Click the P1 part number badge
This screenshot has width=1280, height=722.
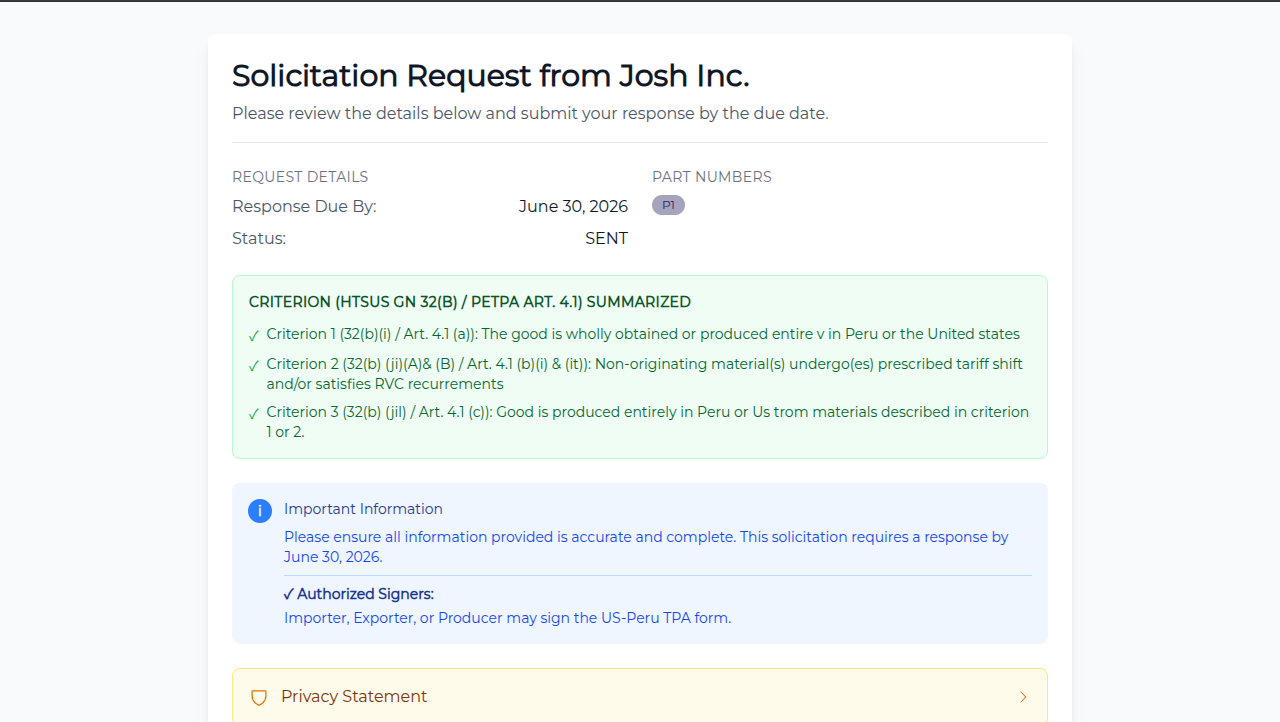668,205
